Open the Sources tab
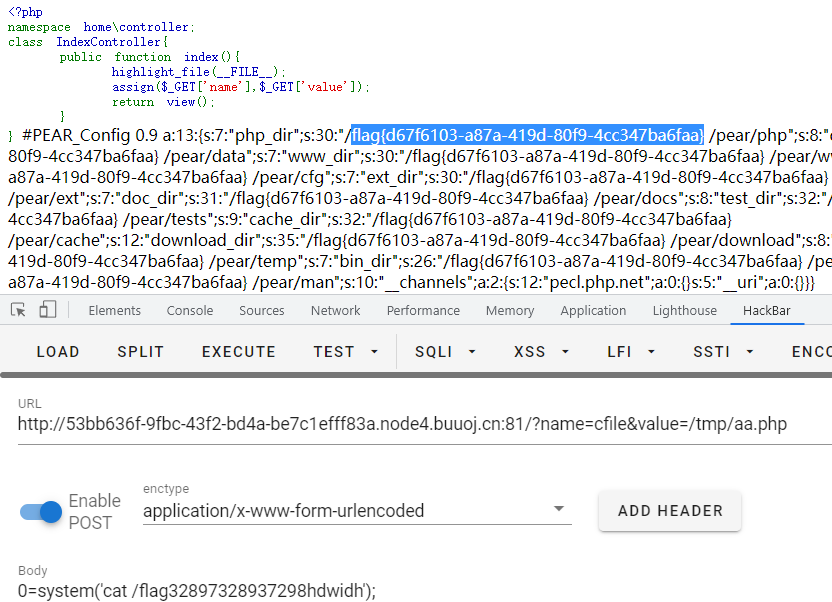This screenshot has width=832, height=602. tap(262, 310)
